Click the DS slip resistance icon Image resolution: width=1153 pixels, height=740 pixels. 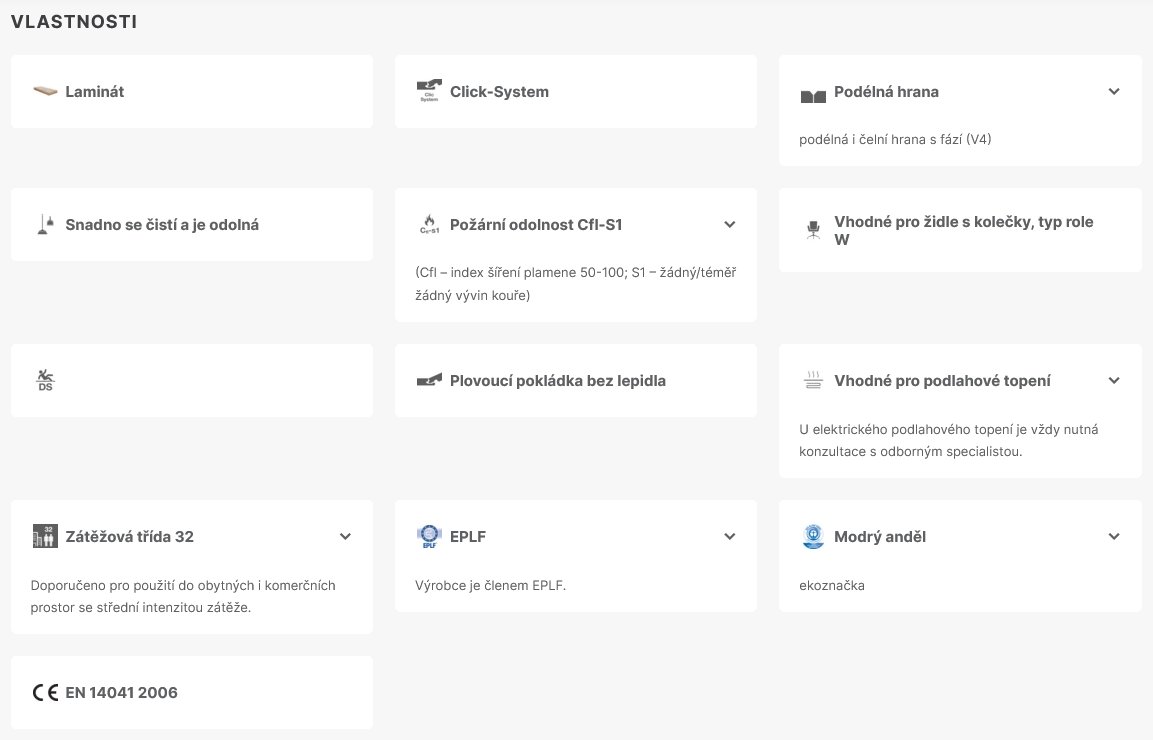(45, 380)
